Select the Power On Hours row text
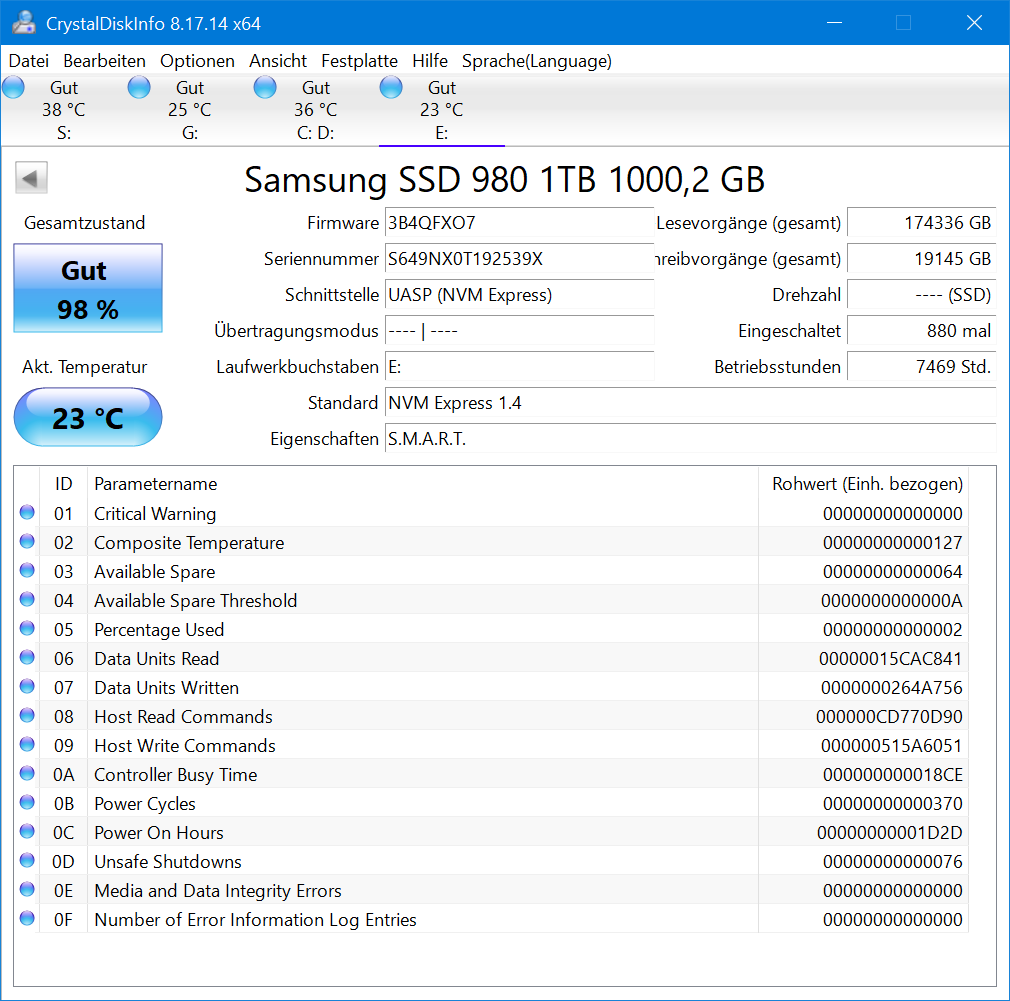The image size is (1010, 1001). (158, 832)
